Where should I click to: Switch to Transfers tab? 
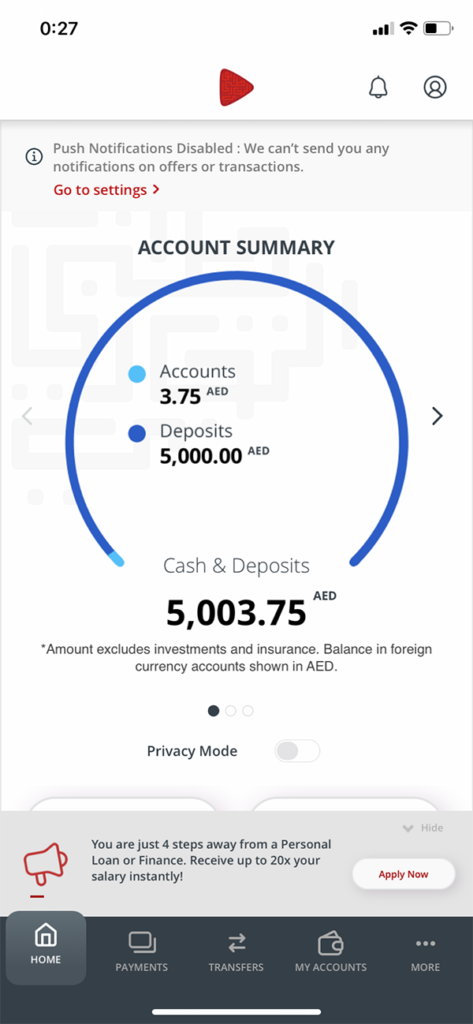pyautogui.click(x=236, y=952)
